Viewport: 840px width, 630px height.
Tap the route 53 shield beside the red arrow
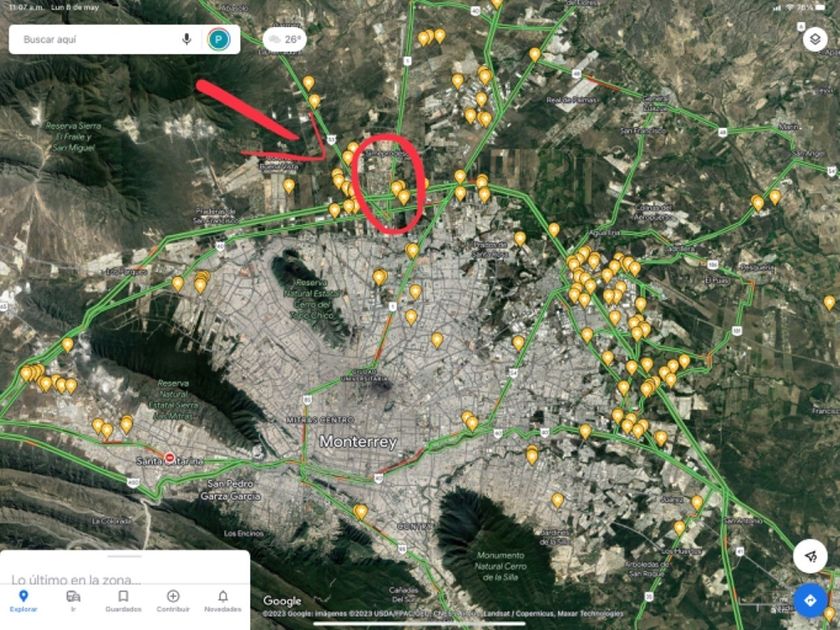331,140
